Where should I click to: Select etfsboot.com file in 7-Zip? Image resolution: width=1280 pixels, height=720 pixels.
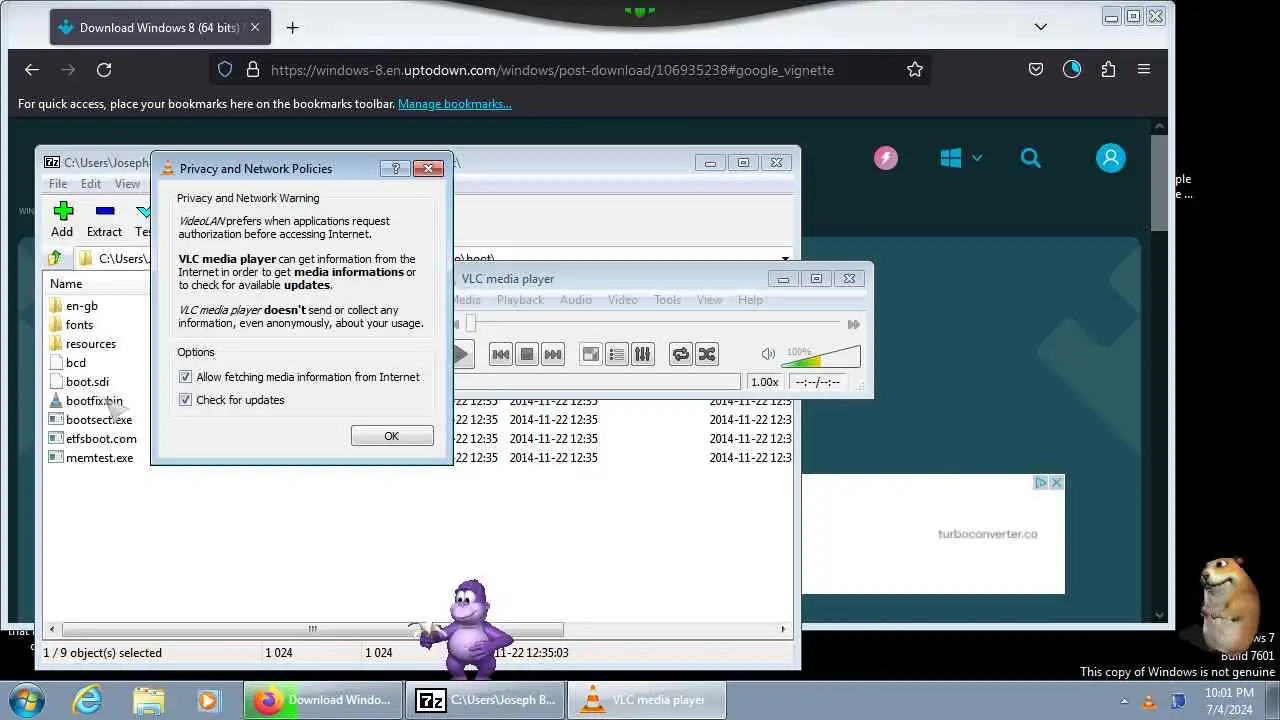click(x=101, y=439)
